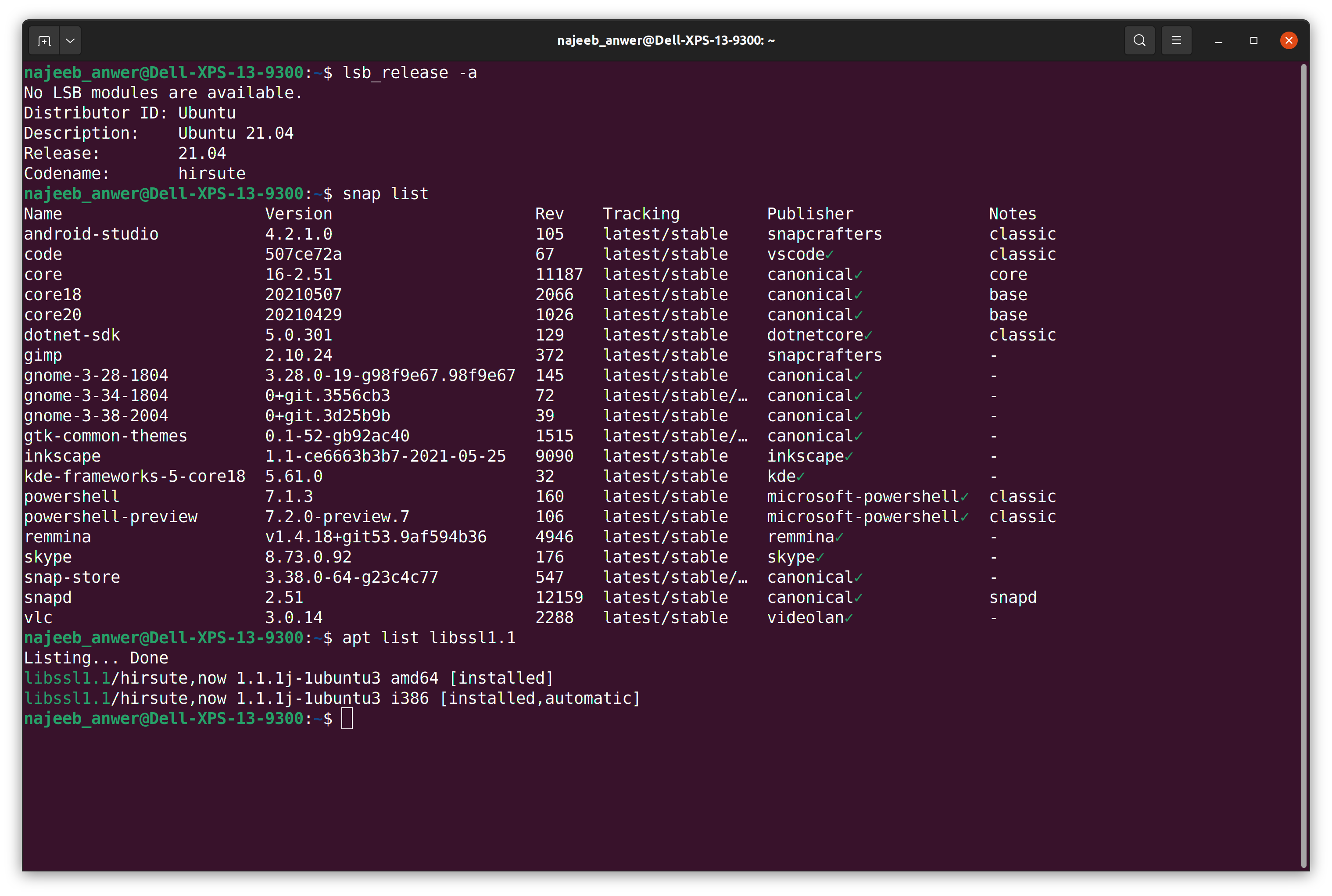Click the 'vlc' snap name

pos(38,618)
